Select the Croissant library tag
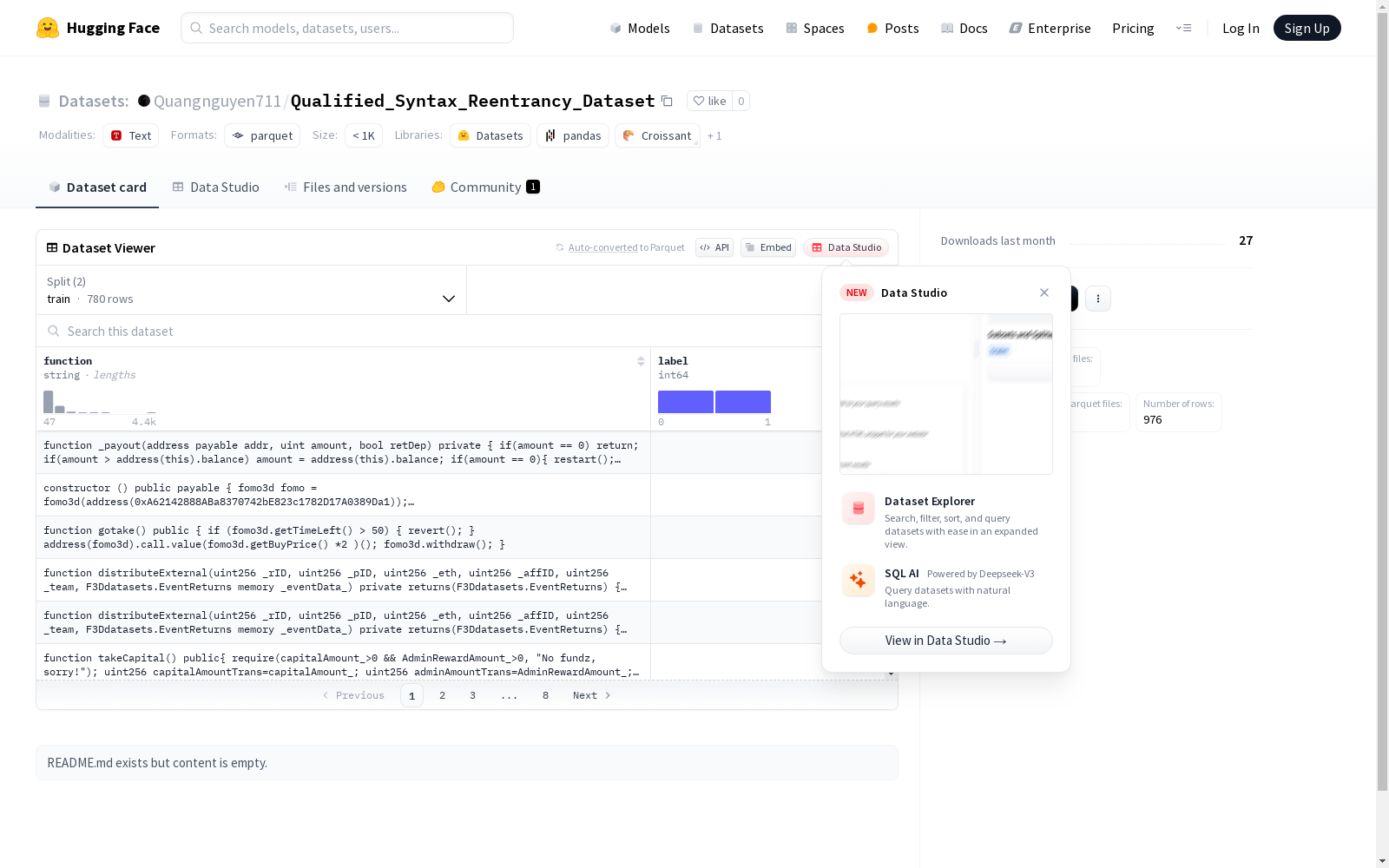Viewport: 1389px width, 868px height. click(657, 135)
